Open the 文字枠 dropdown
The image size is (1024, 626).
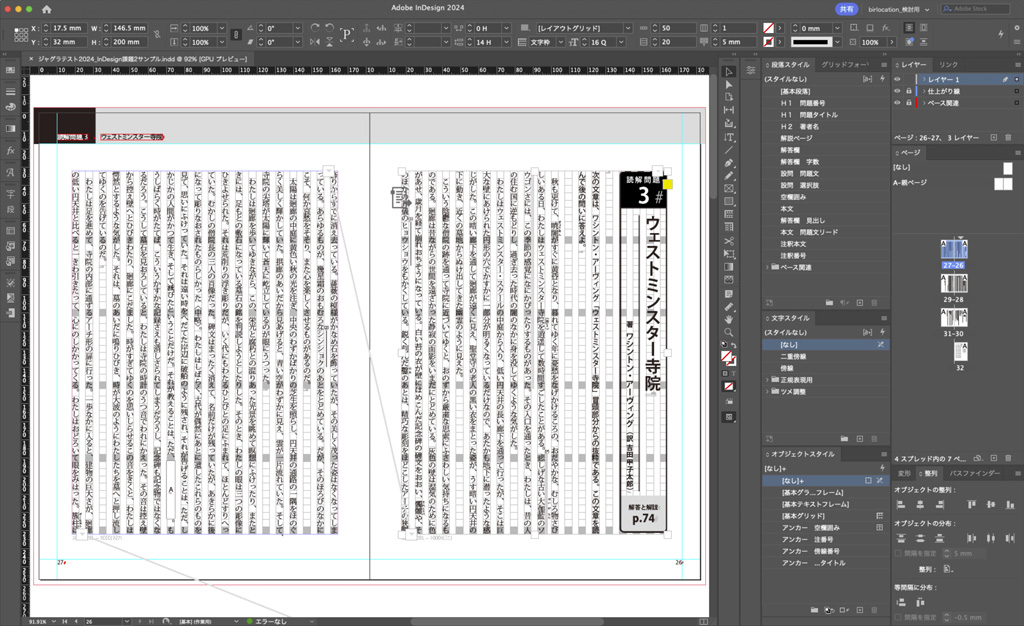560,42
